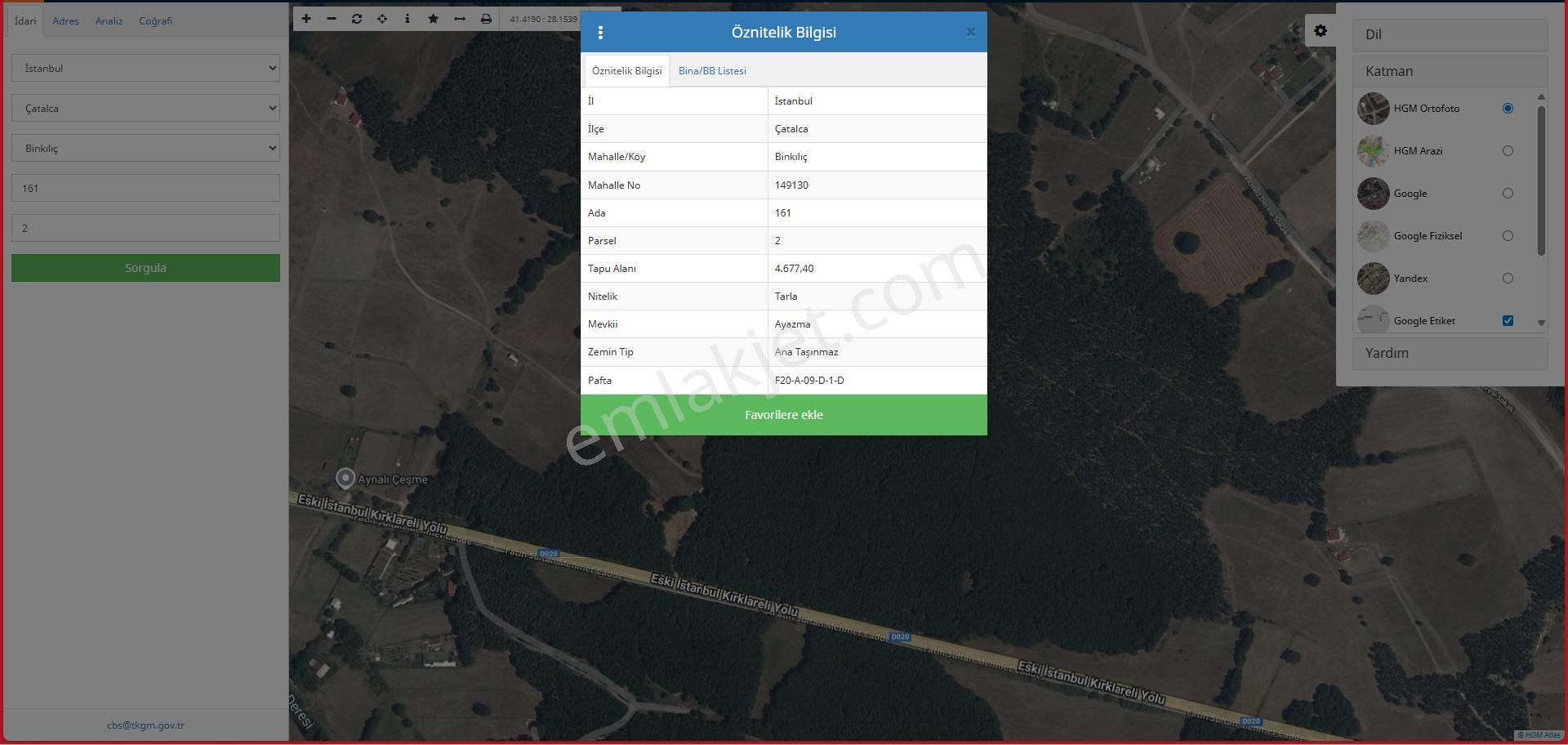Click the Favorilere ekle button

point(783,415)
